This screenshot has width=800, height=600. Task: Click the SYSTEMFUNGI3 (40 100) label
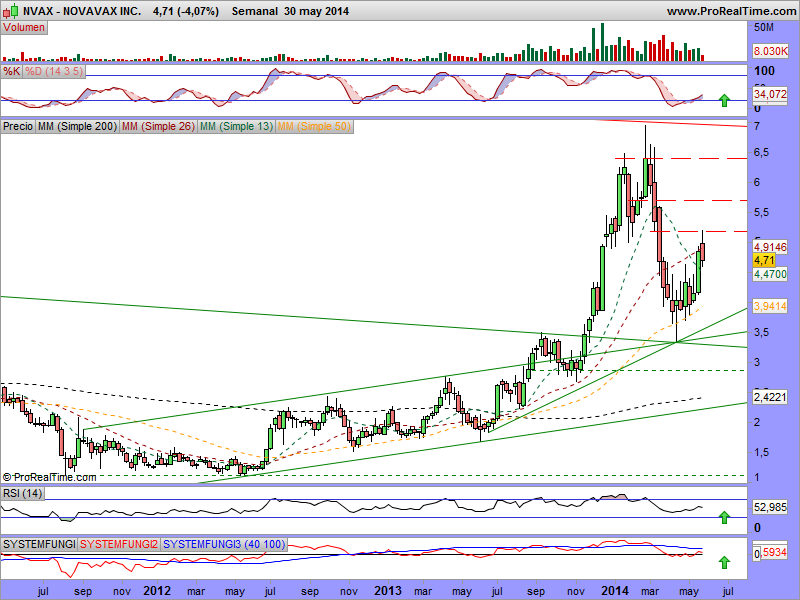point(224,544)
